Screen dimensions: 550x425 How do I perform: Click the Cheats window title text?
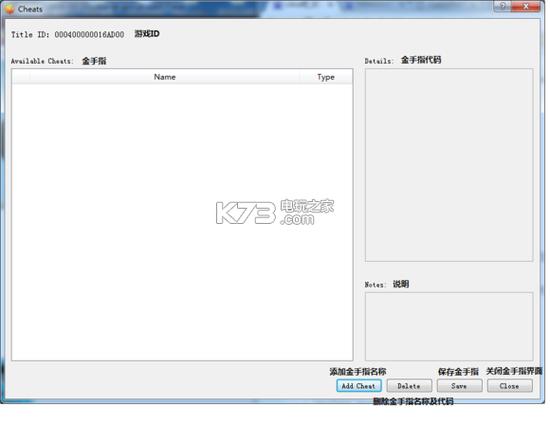[x=30, y=9]
